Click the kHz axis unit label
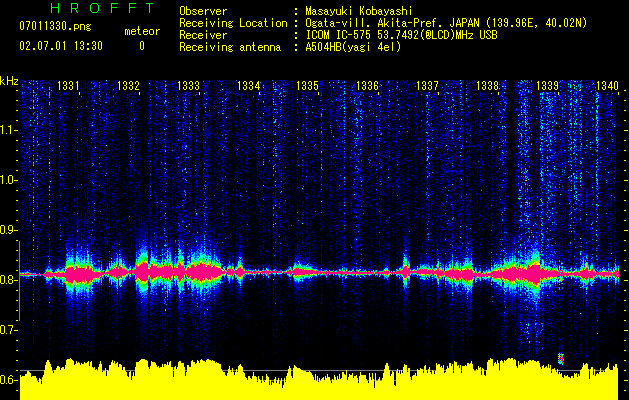This screenshot has width=629, height=400. click(9, 81)
